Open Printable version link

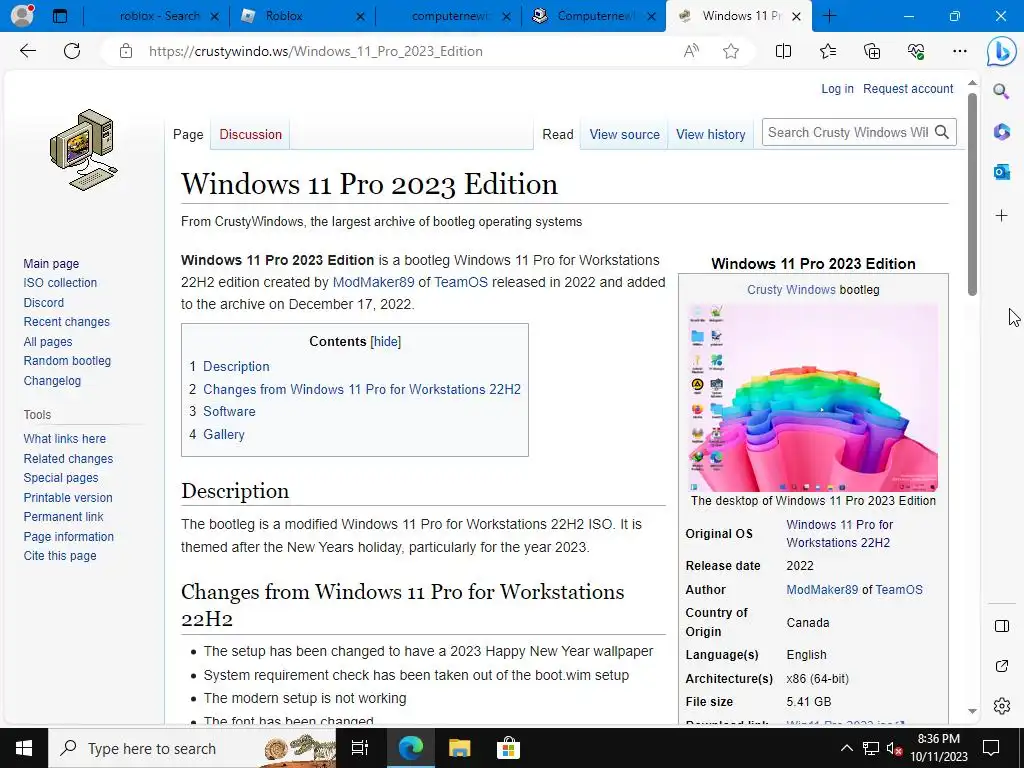pos(68,498)
